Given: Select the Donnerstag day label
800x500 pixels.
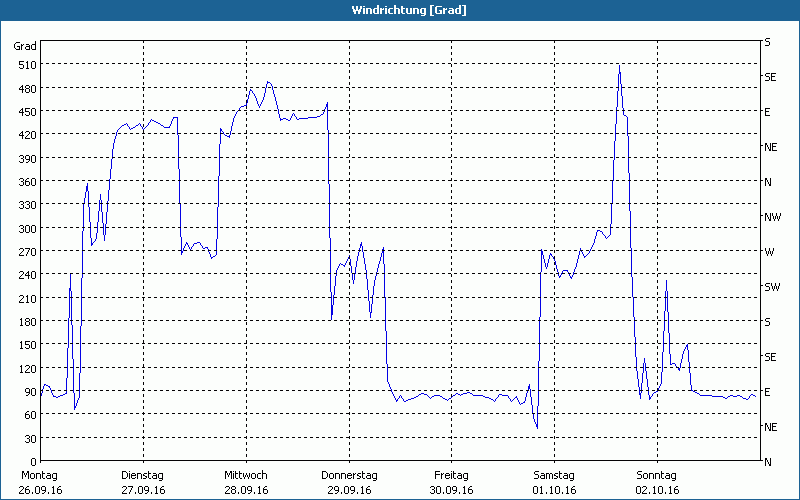Looking at the screenshot, I should (349, 475).
